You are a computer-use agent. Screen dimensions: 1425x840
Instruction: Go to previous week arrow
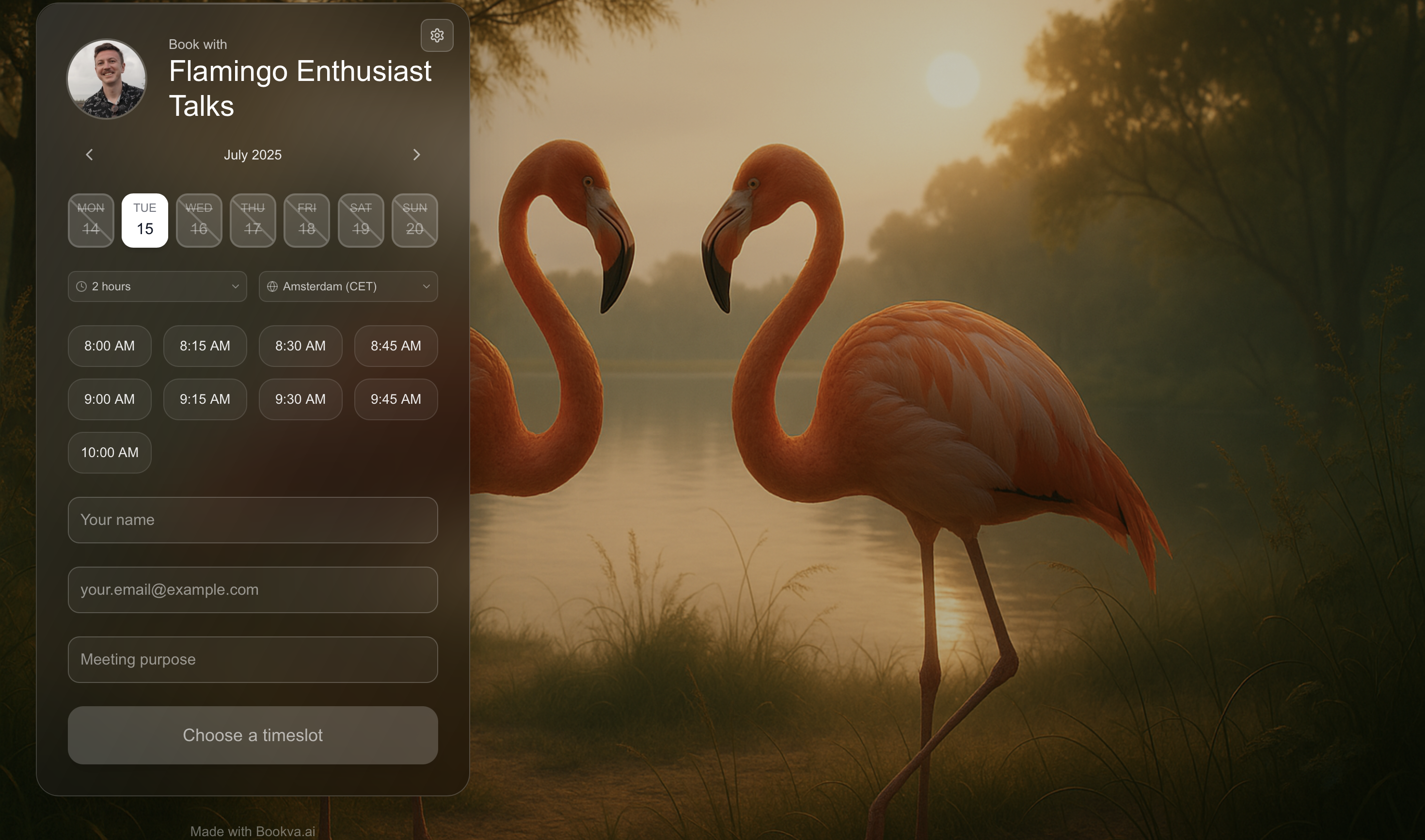89,155
